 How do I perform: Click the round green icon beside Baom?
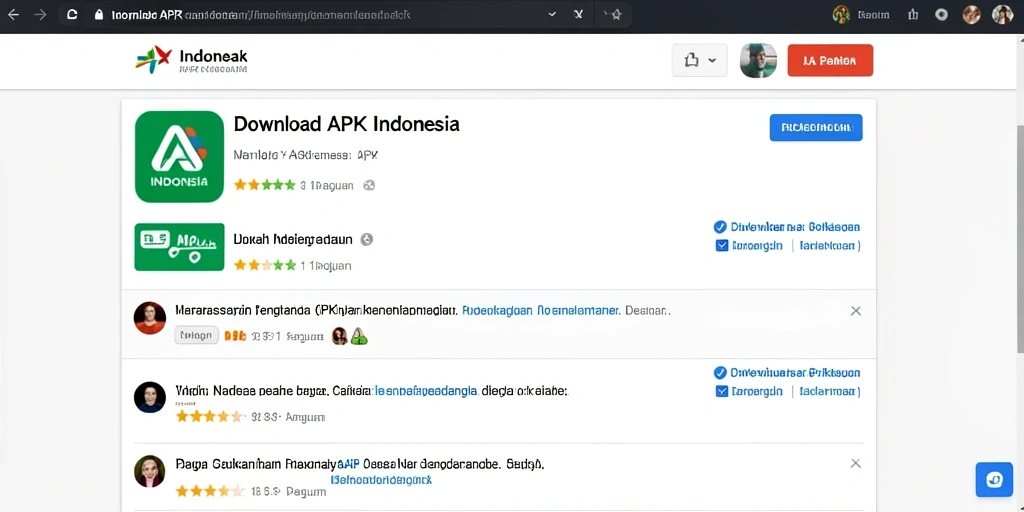(x=841, y=14)
